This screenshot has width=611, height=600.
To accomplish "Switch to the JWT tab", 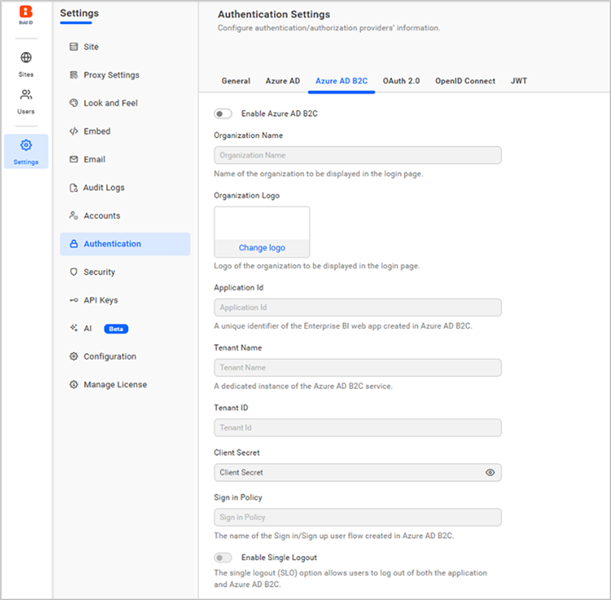I will [519, 81].
